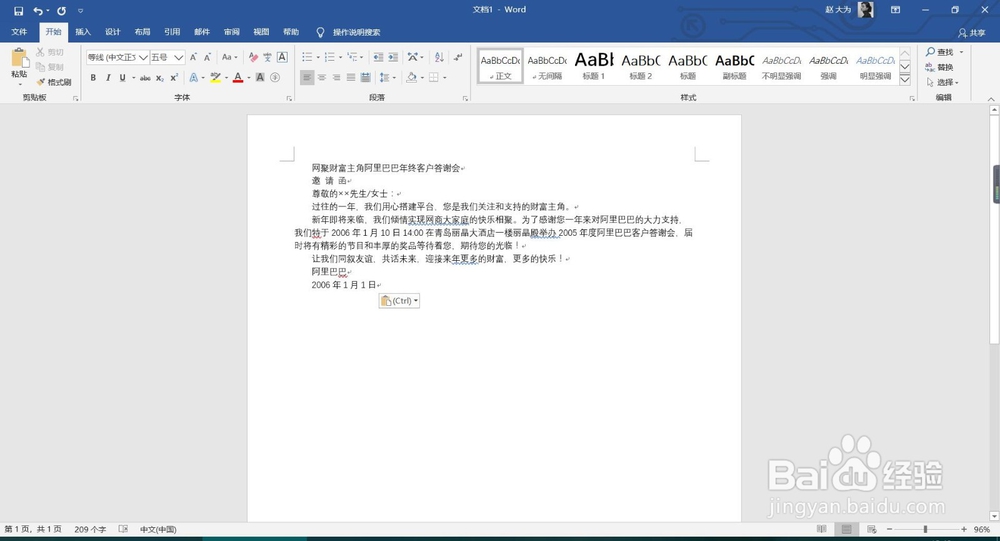Click the lightbulb Tell Me search icon
This screenshot has height=541, width=1000.
pos(320,32)
